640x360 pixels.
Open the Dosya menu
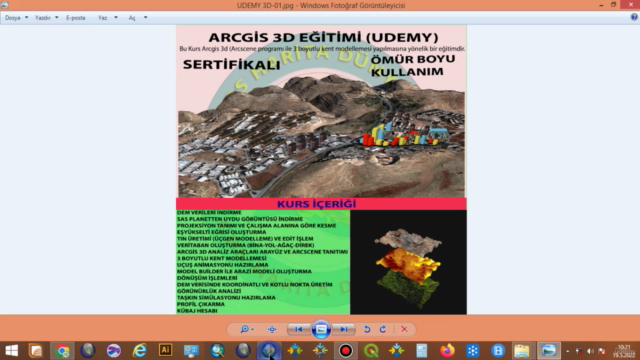pos(16,18)
